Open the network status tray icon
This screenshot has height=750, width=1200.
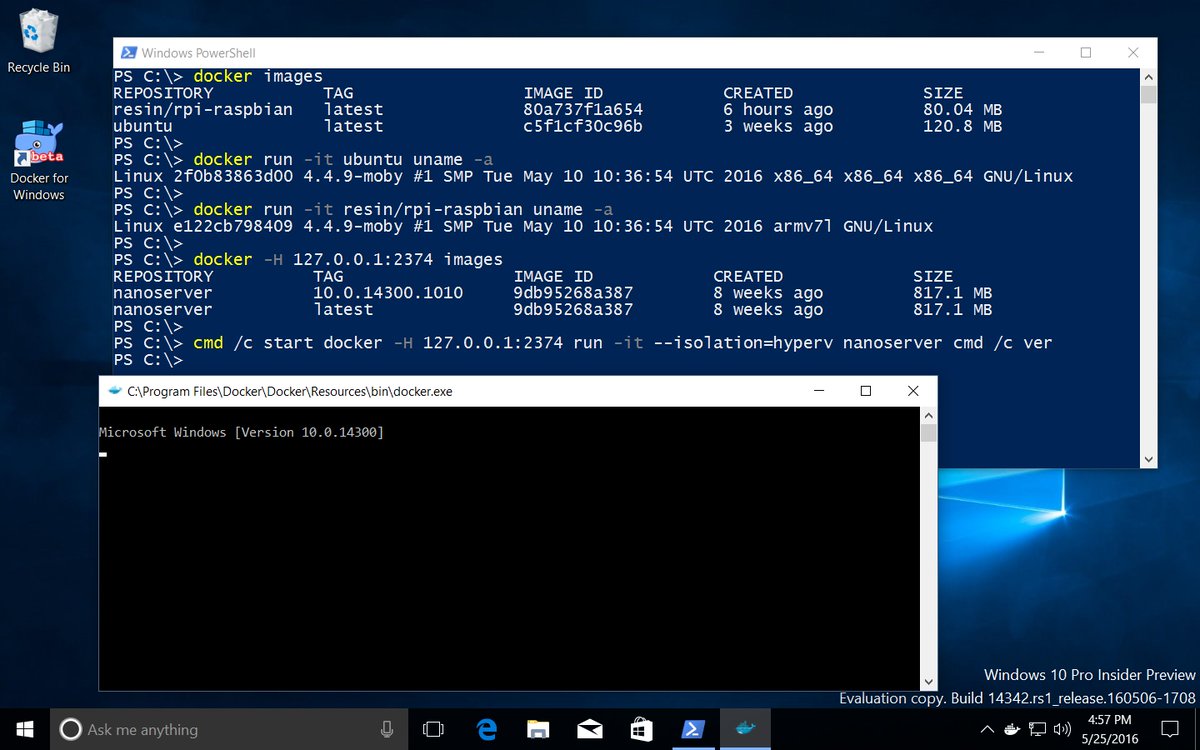point(1038,728)
